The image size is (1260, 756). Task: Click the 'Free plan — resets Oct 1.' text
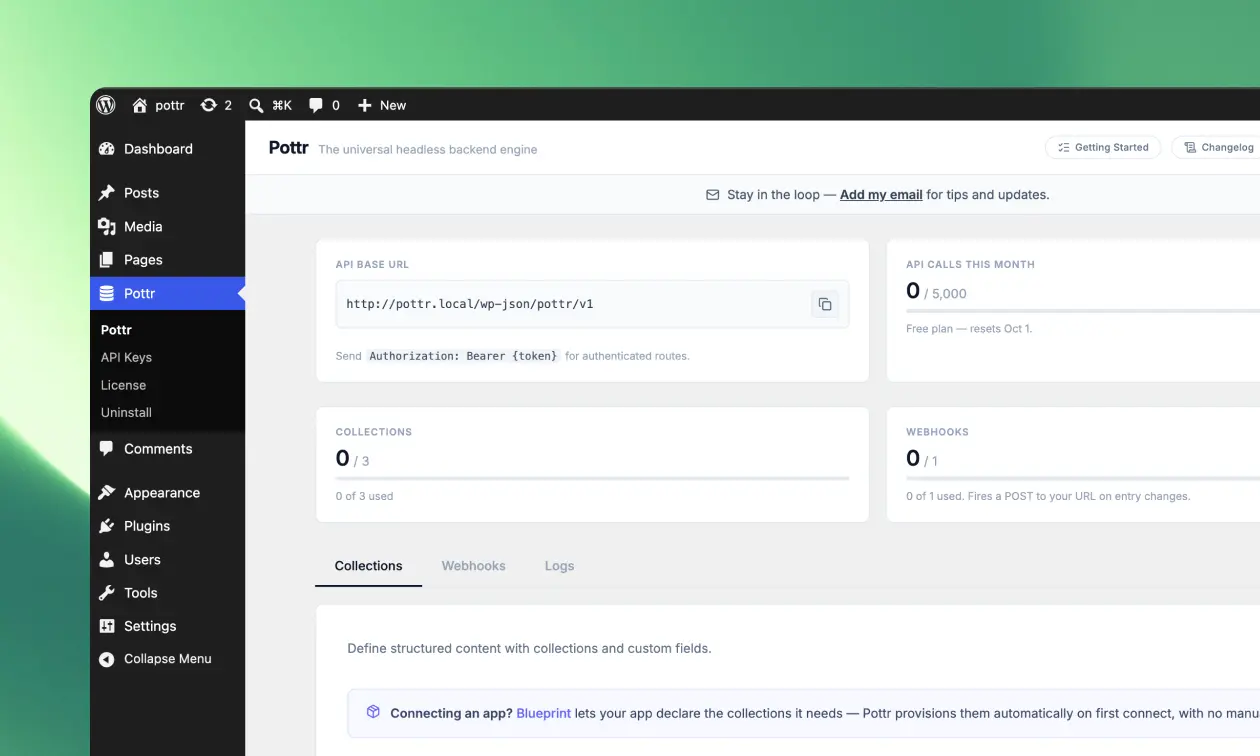(969, 328)
